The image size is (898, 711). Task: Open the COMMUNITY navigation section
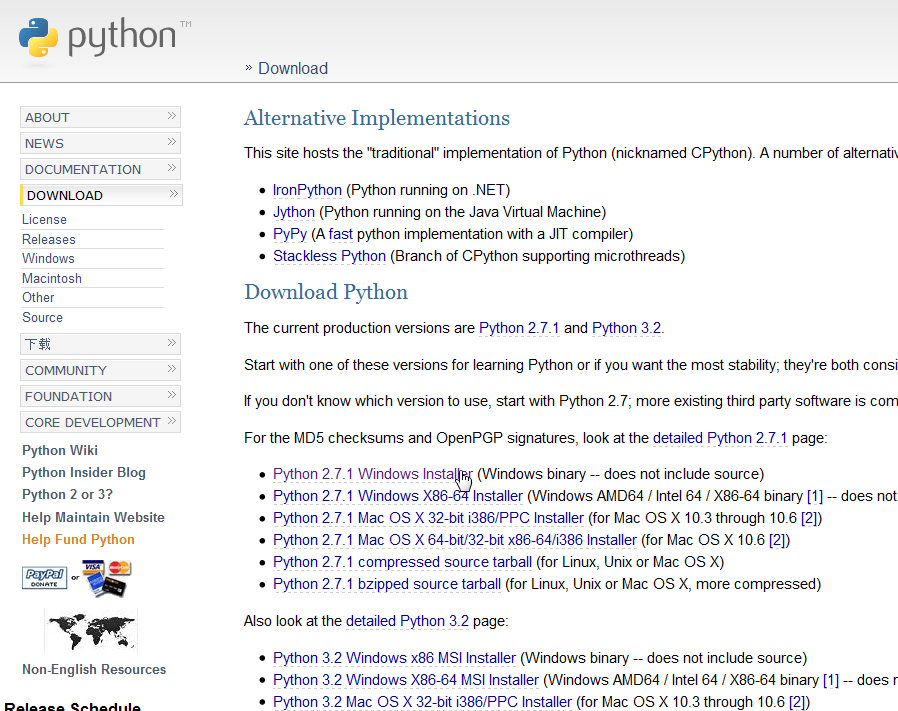(x=100, y=370)
